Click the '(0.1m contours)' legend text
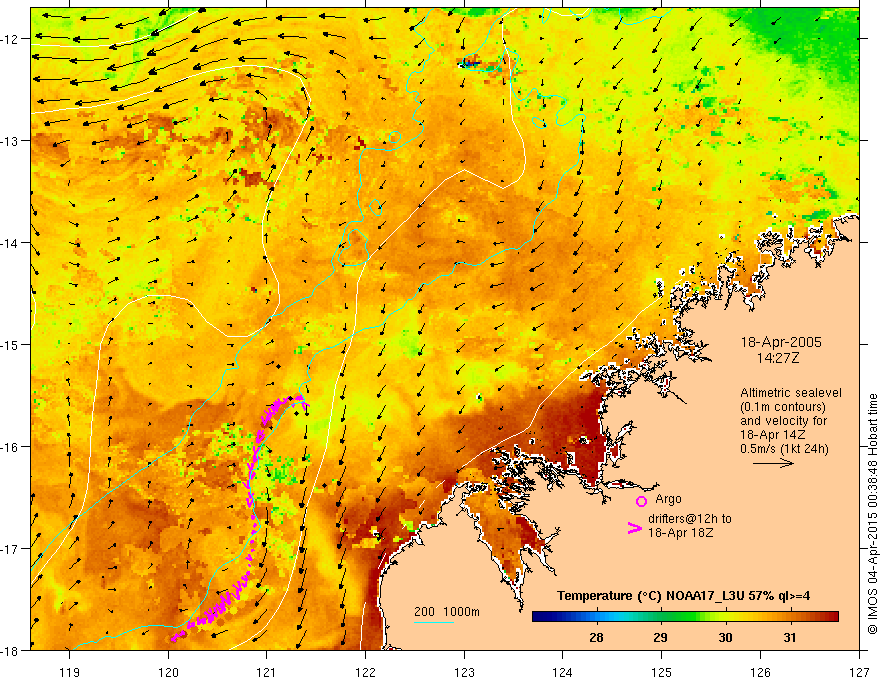Viewport: 880px width, 680px height. click(x=783, y=407)
